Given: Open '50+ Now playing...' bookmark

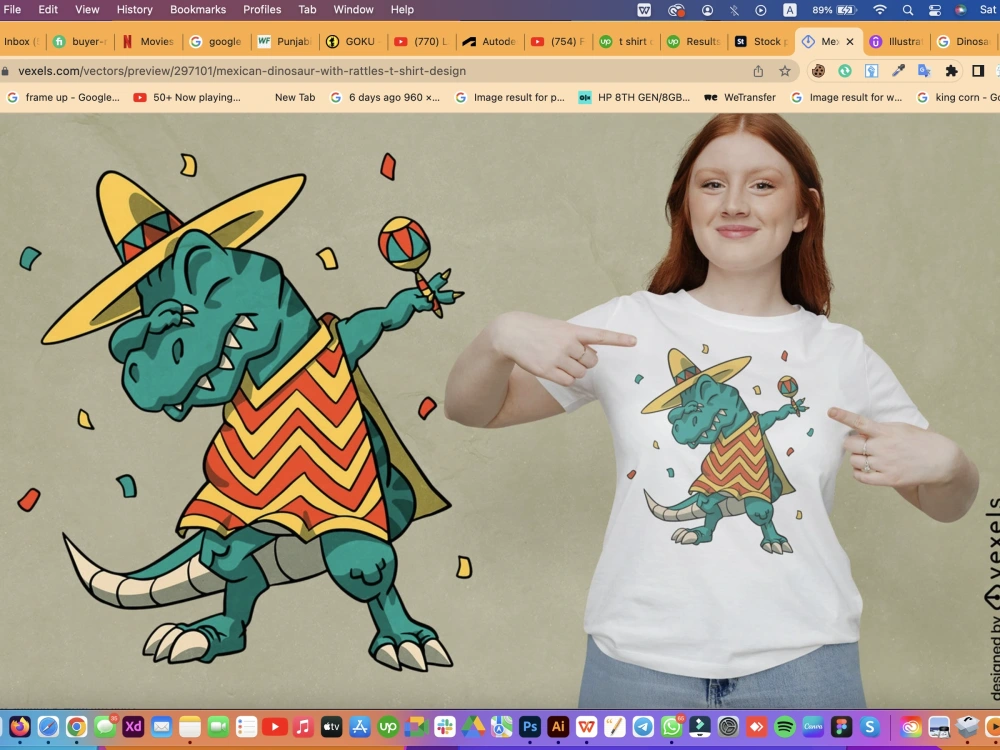Looking at the screenshot, I should (x=187, y=98).
